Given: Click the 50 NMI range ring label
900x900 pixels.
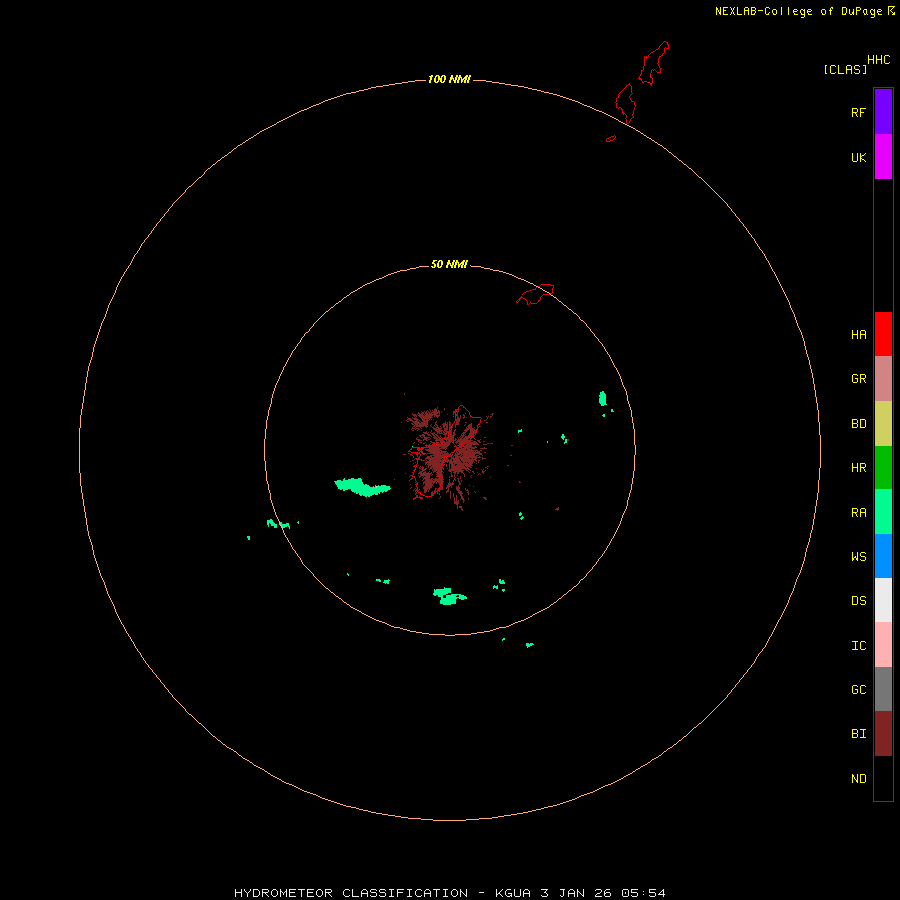Looking at the screenshot, I should (x=449, y=264).
